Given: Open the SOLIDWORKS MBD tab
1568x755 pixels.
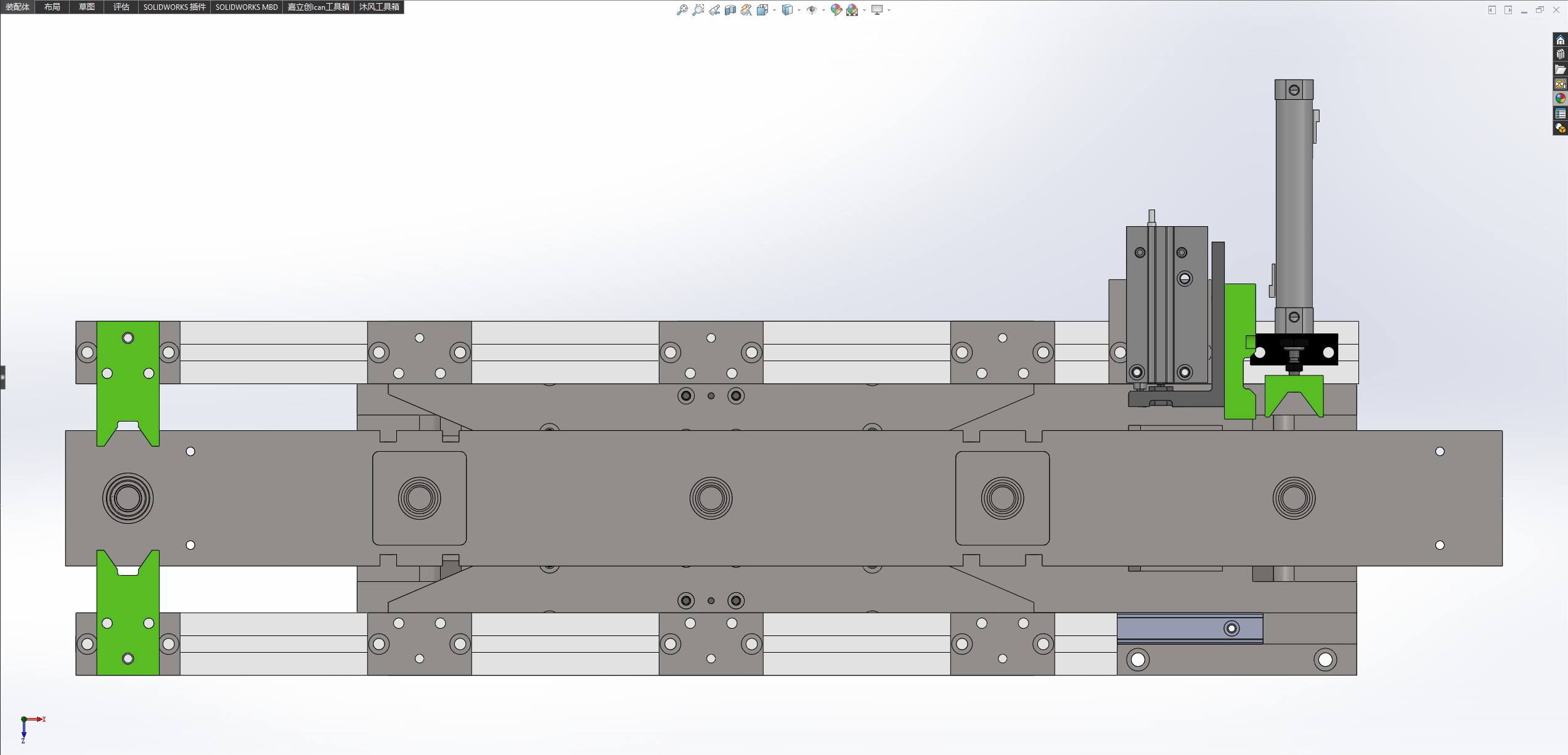Looking at the screenshot, I should [247, 7].
